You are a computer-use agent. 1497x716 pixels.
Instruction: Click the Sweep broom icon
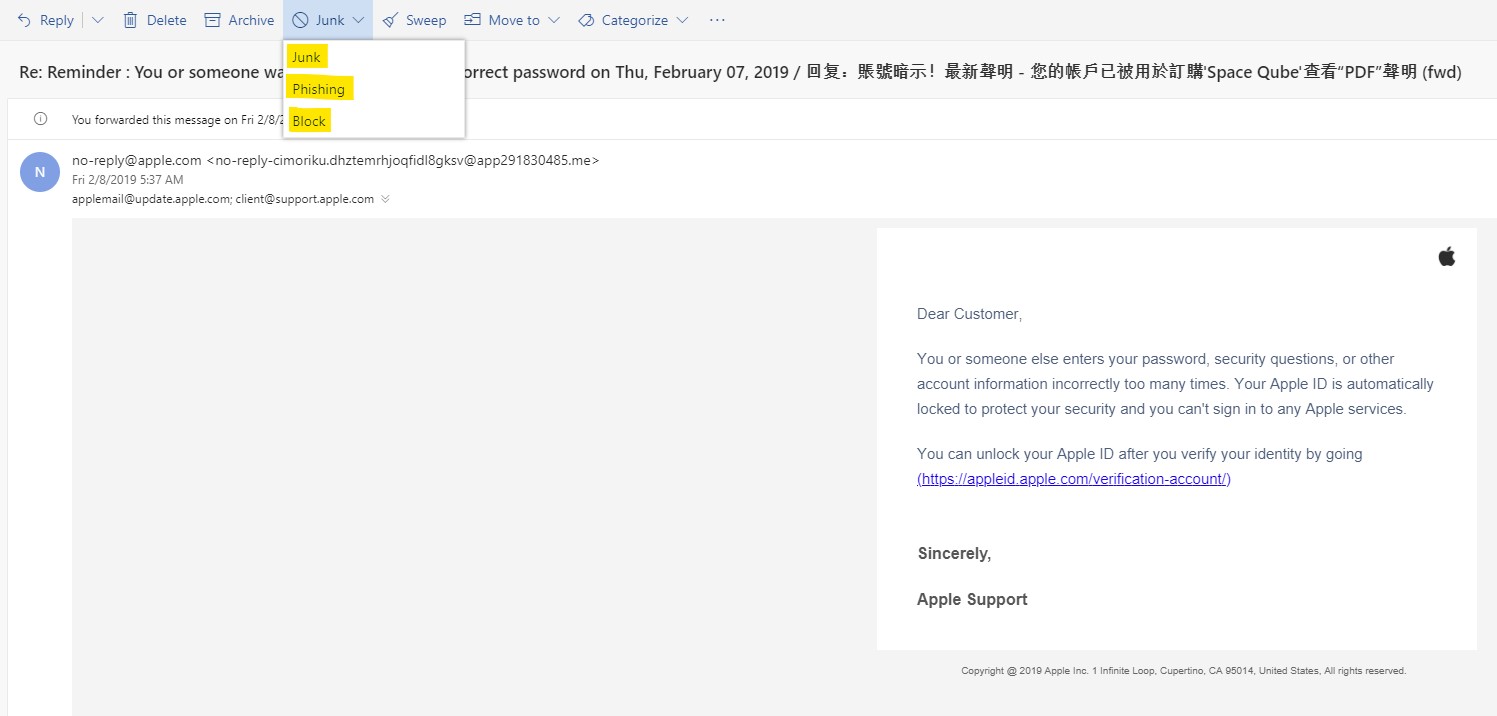(390, 20)
